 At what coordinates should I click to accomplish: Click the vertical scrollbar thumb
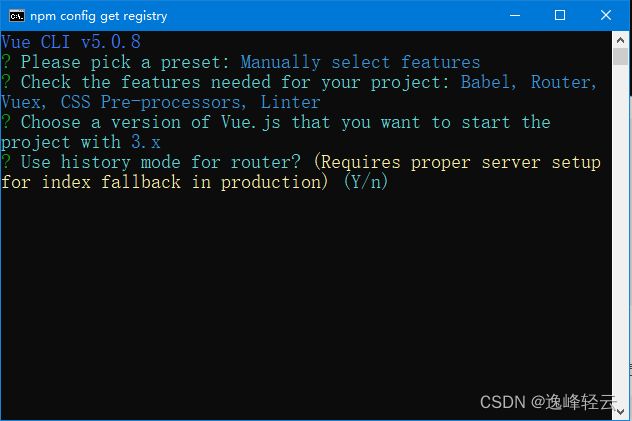(x=620, y=56)
